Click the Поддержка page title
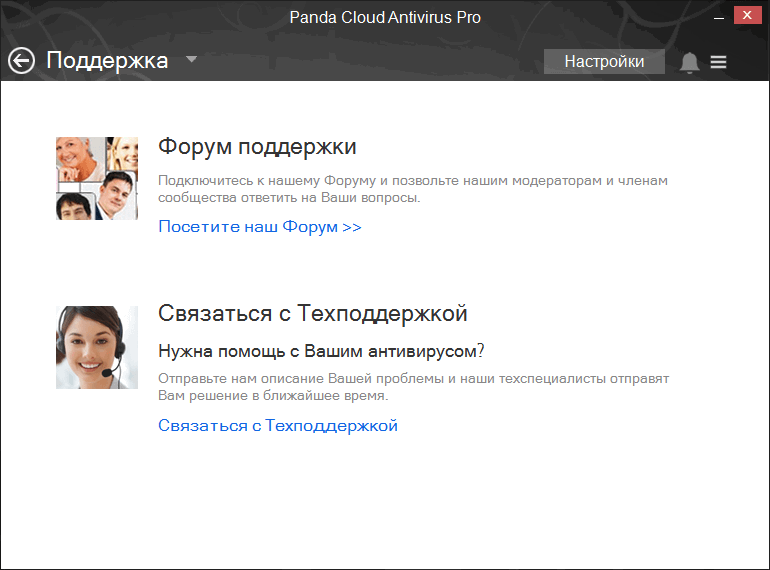The height and width of the screenshot is (570, 770). [x=107, y=61]
